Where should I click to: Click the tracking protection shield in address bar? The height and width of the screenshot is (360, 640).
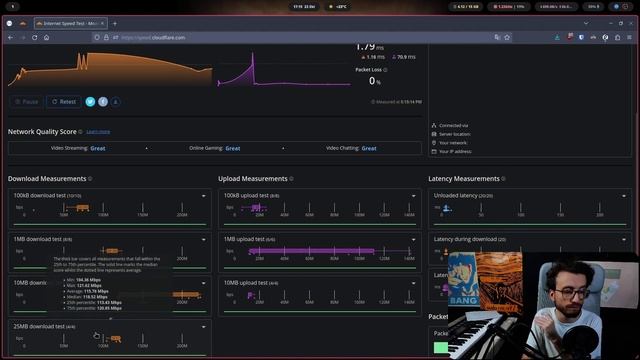[97, 38]
